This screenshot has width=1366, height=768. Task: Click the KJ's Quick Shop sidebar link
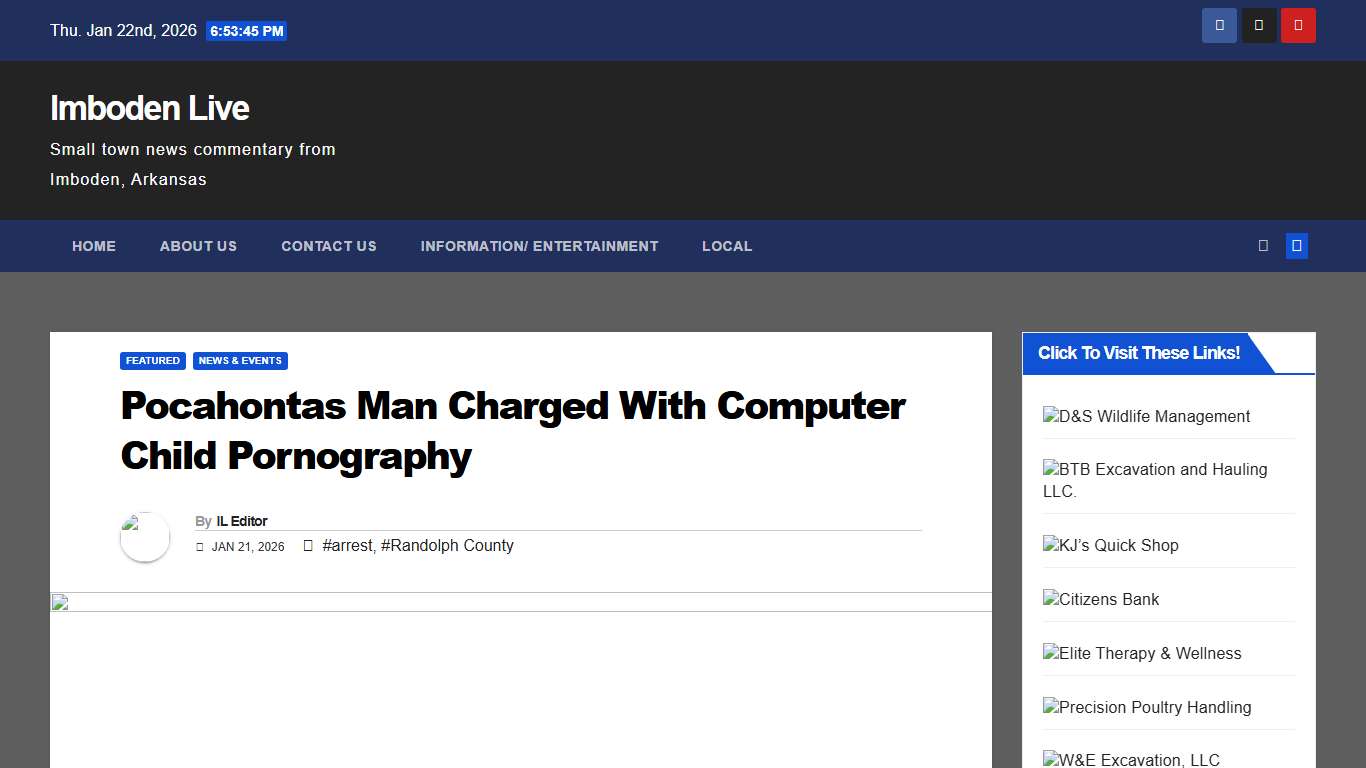click(x=1110, y=545)
